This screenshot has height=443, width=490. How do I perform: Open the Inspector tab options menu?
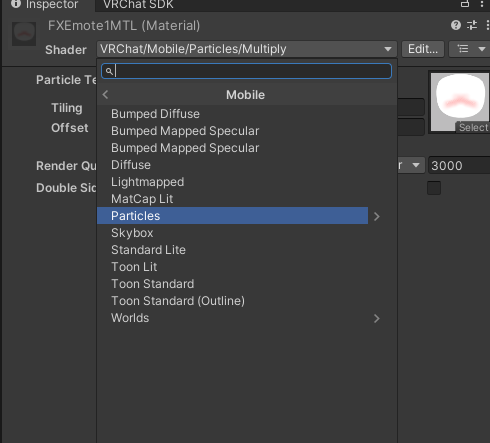pos(482,4)
